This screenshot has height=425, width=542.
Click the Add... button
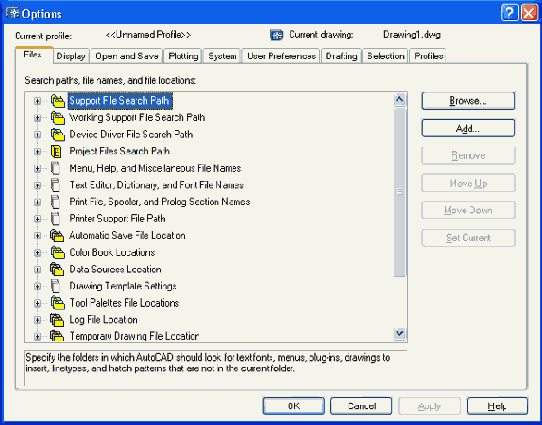click(468, 128)
